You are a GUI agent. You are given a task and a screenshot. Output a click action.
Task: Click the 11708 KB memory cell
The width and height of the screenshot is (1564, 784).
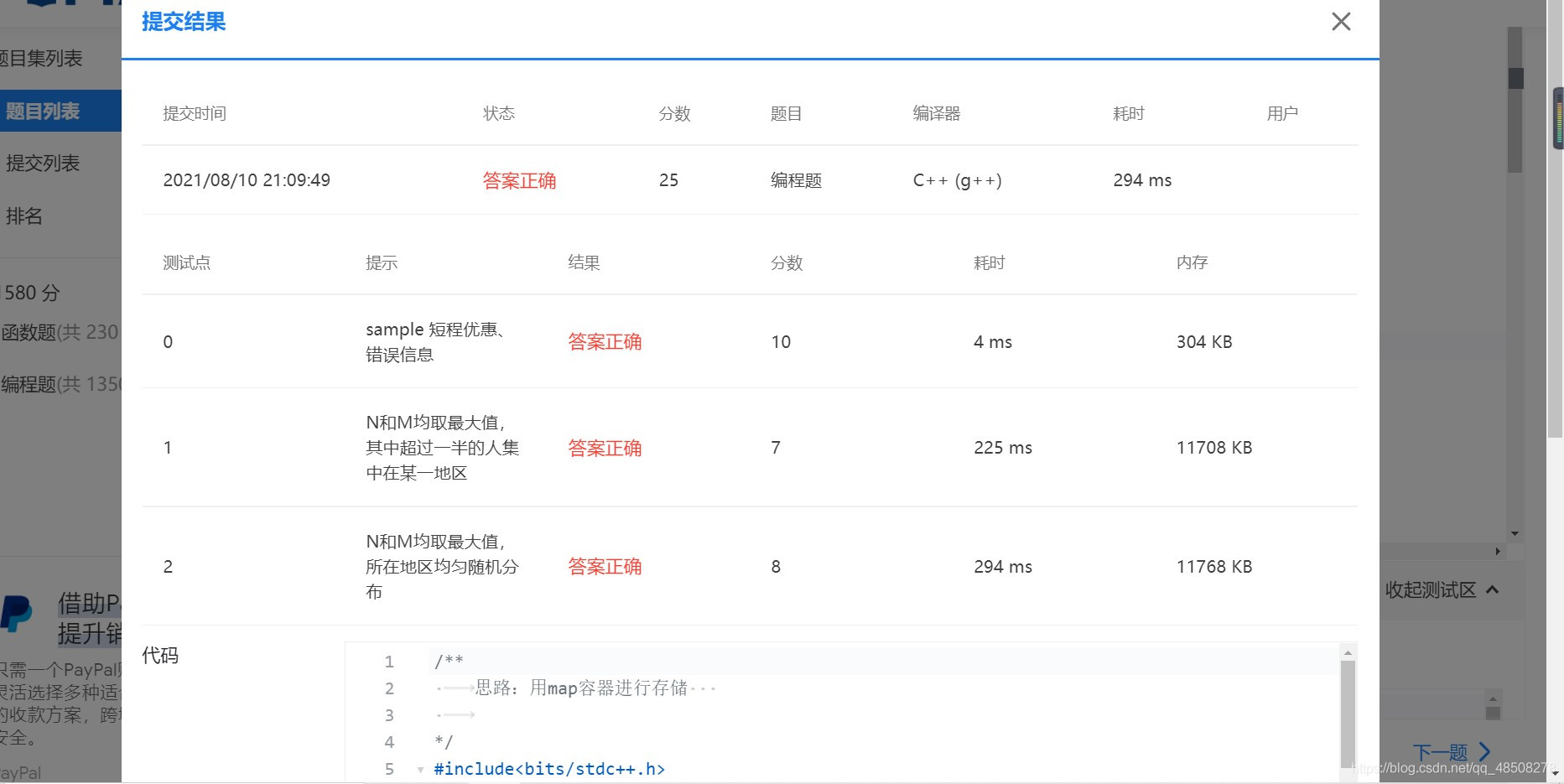(x=1214, y=448)
